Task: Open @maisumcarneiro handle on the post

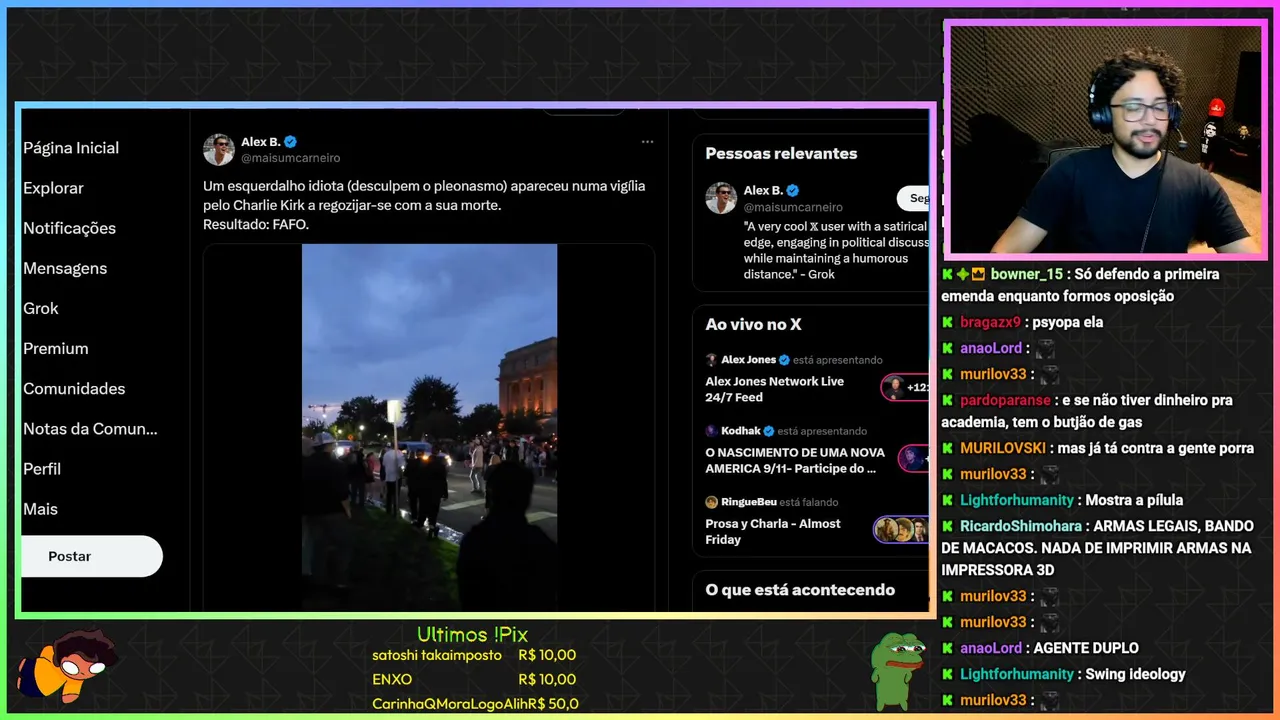Action: (290, 158)
